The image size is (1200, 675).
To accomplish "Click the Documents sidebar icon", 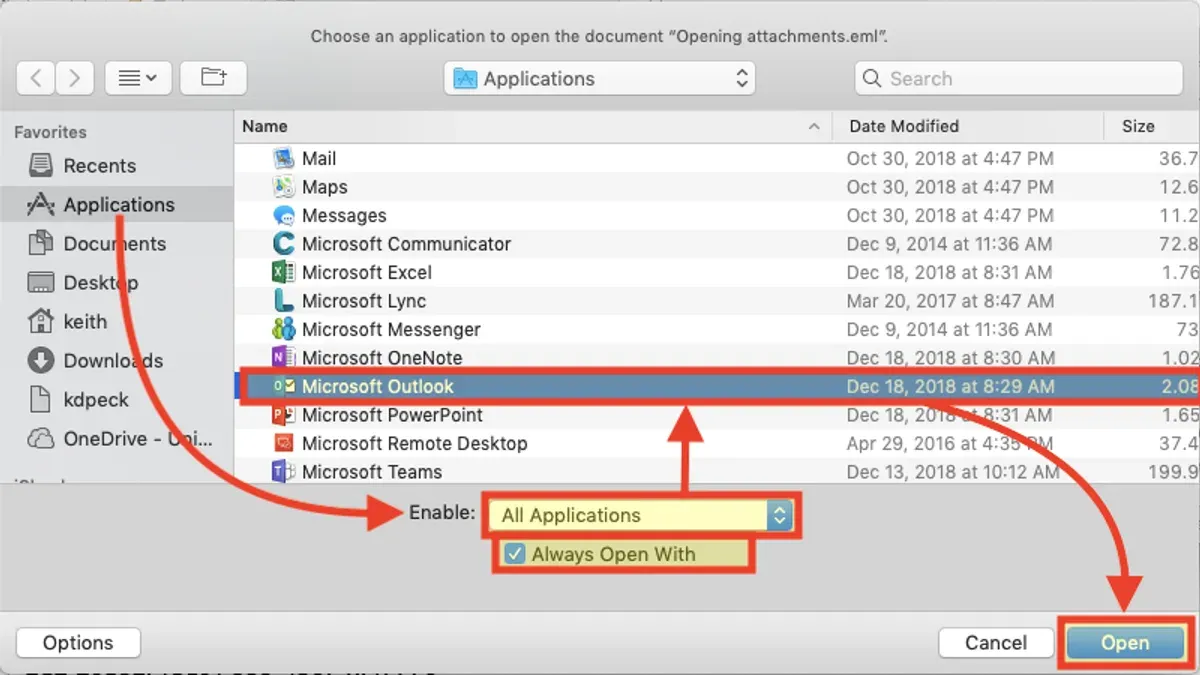I will (x=40, y=244).
